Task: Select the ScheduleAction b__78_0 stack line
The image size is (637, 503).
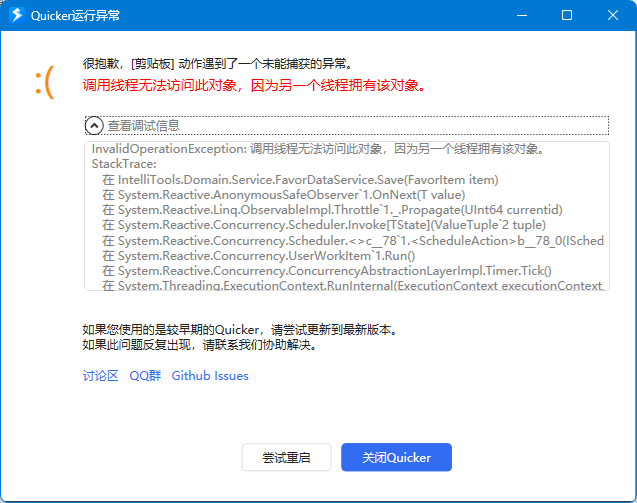Action: pyautogui.click(x=353, y=241)
